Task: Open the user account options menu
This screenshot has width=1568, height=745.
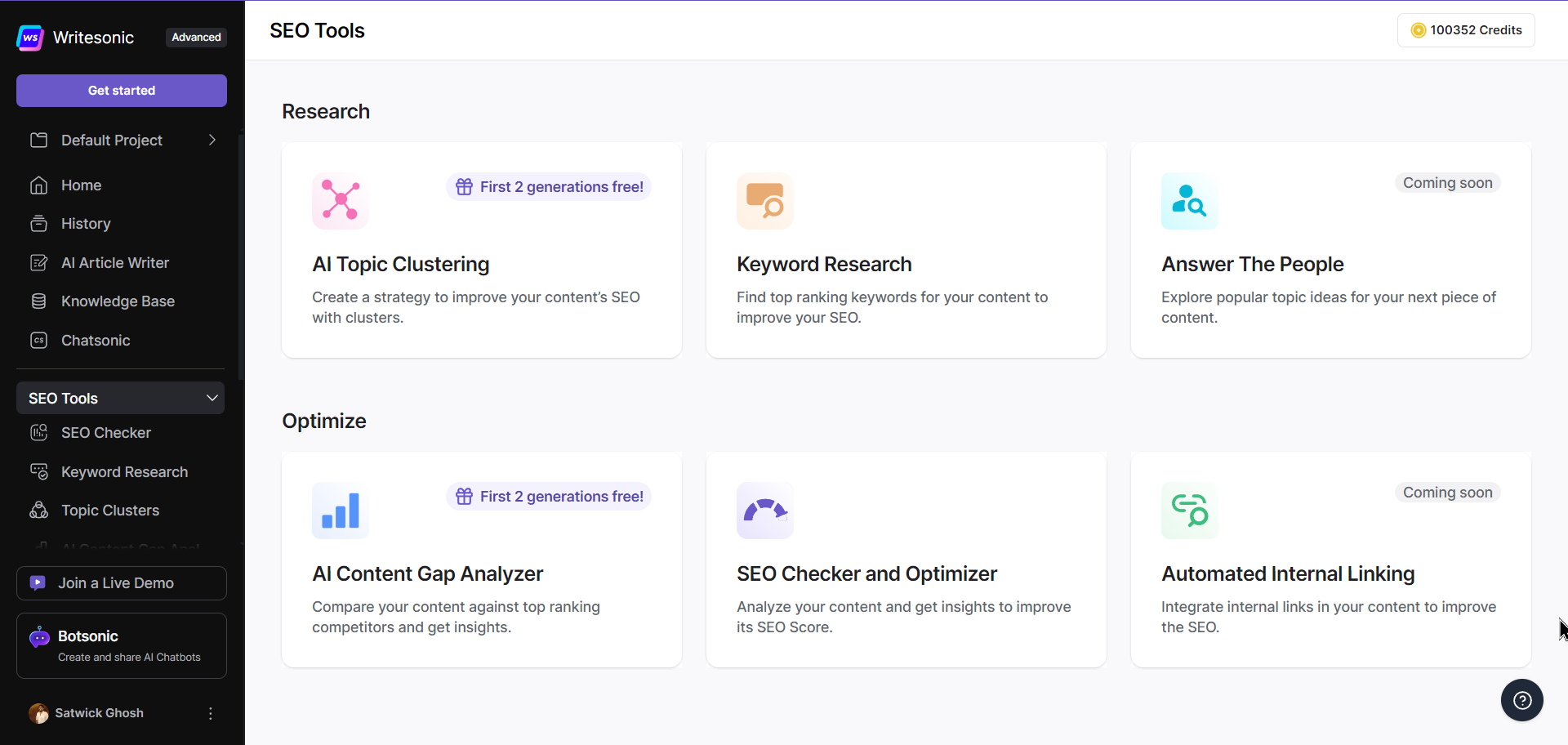Action: 210,712
